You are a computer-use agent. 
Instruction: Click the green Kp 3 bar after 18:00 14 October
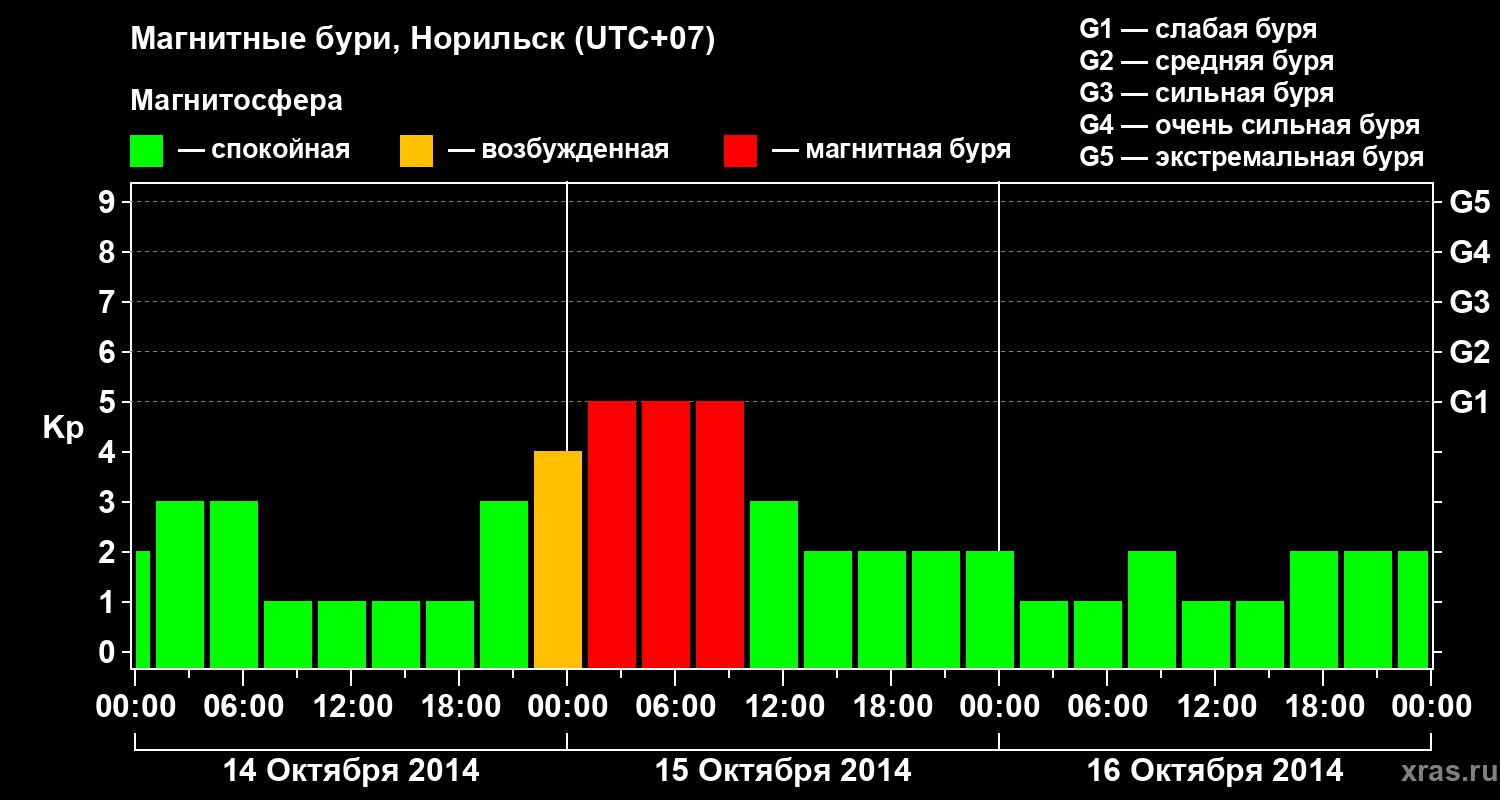[x=504, y=585]
